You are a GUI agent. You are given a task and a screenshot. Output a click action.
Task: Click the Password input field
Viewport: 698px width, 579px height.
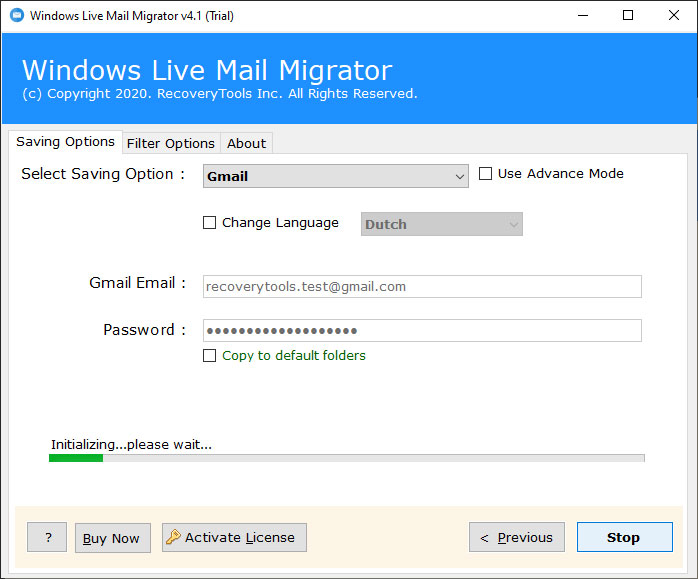[422, 331]
